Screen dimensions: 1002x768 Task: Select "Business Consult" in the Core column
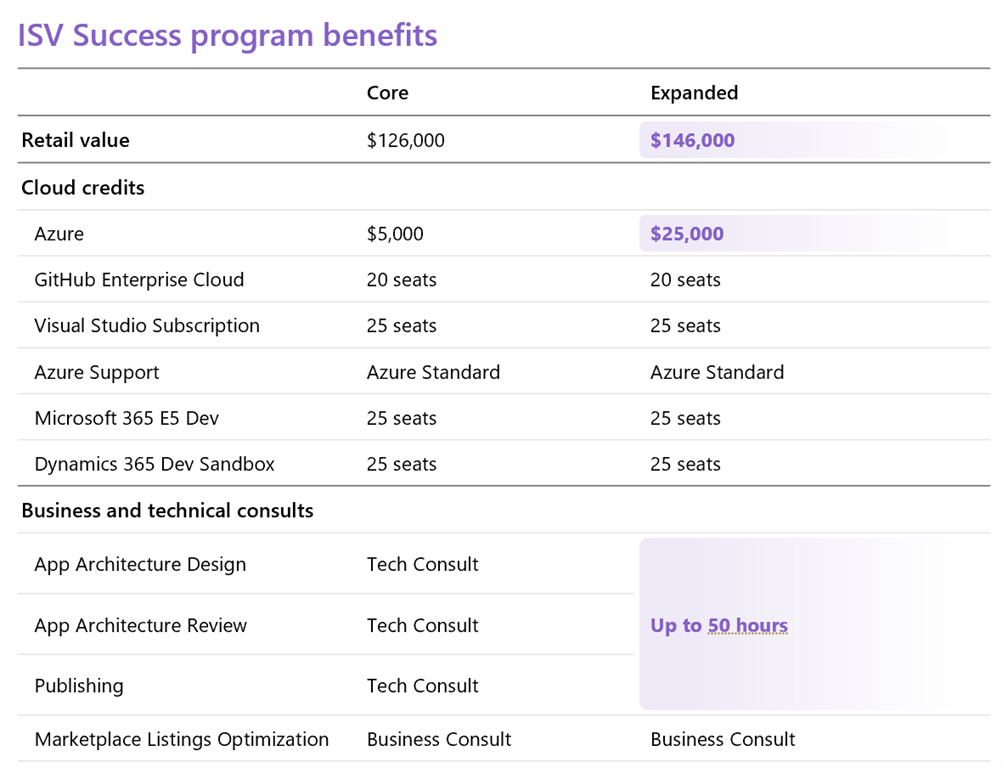point(439,739)
